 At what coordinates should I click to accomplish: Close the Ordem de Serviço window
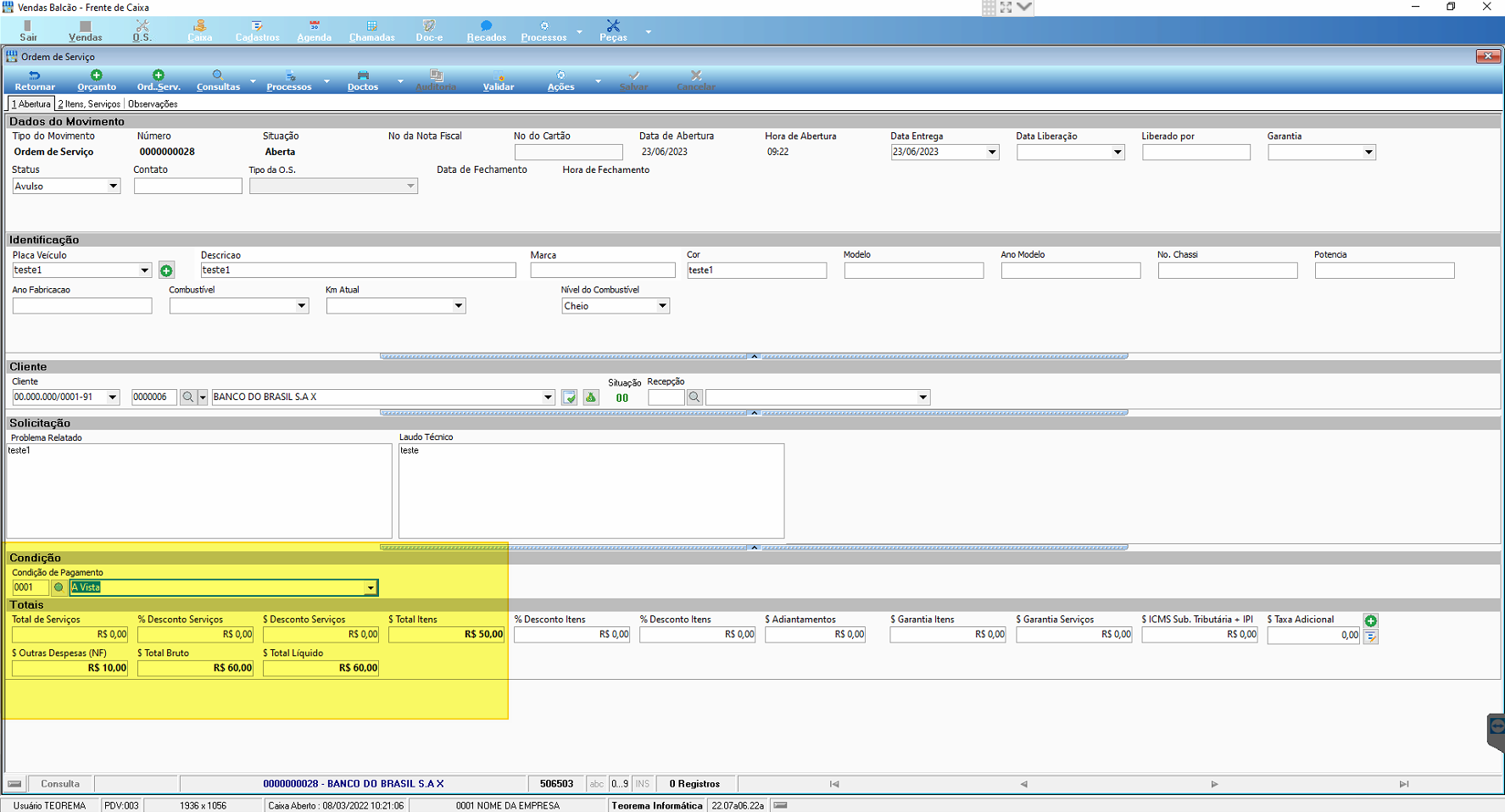tap(1487, 56)
